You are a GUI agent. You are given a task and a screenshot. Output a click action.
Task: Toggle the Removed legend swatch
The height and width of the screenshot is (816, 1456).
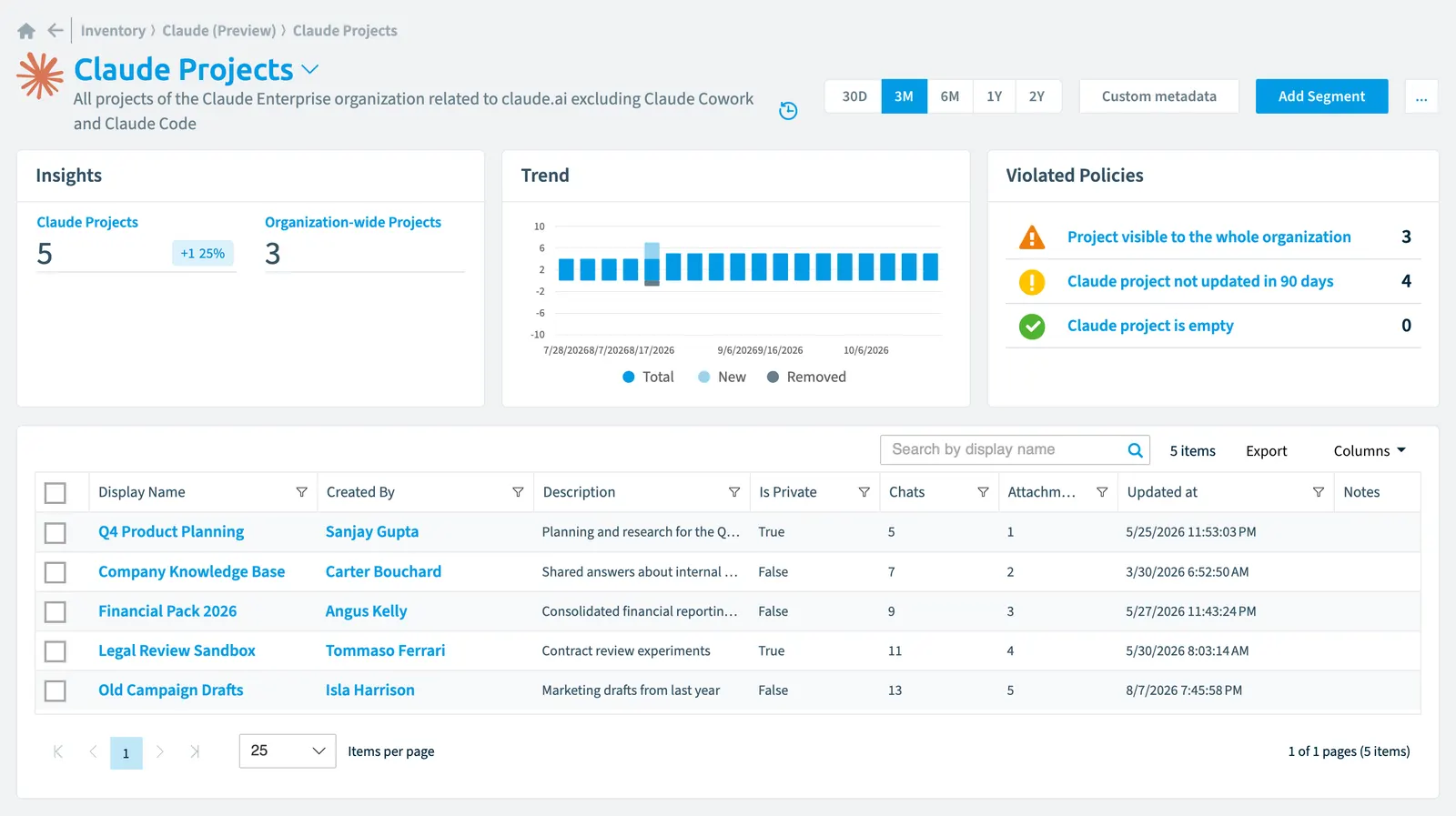[773, 378]
